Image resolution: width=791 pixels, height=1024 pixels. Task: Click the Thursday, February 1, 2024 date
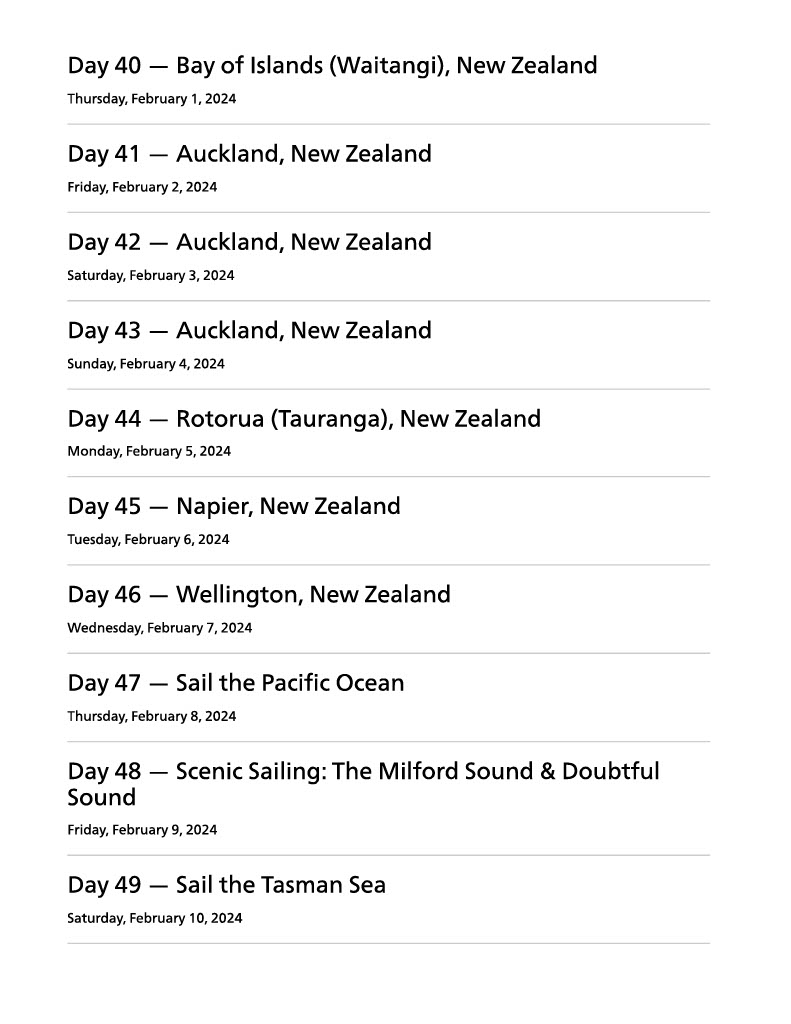coord(151,99)
